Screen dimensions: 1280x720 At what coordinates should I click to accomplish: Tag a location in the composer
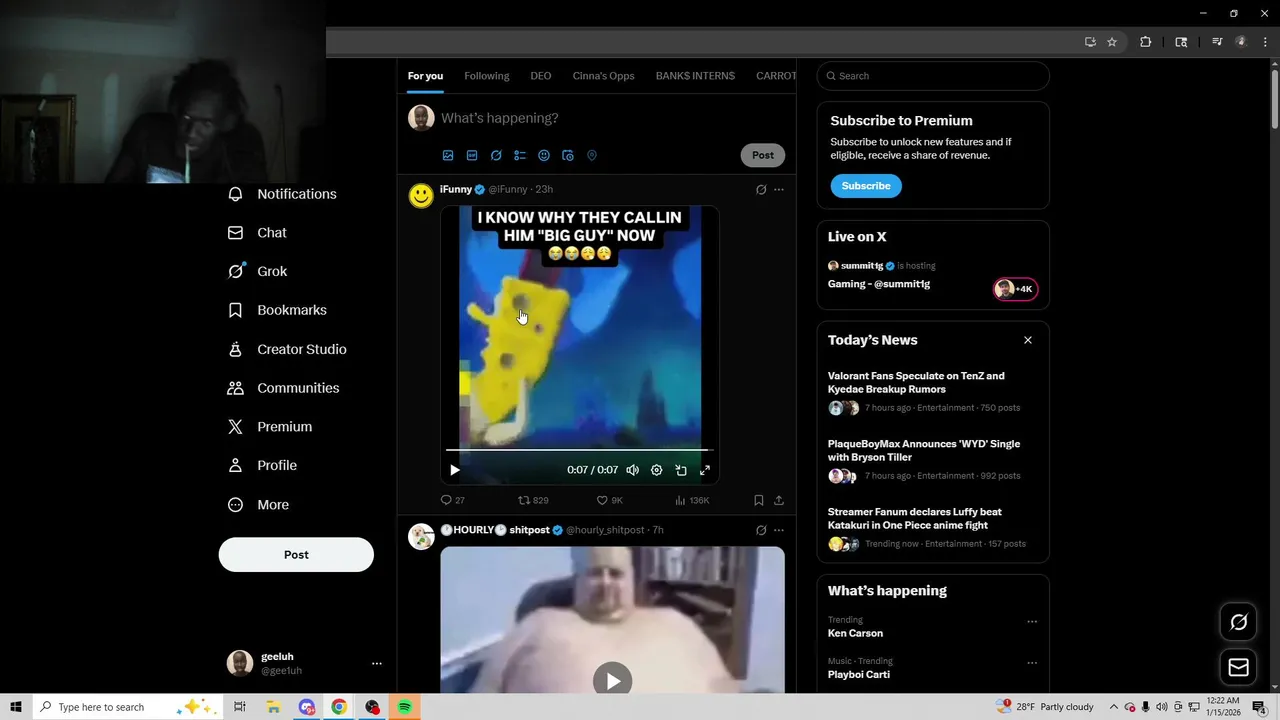coord(592,156)
